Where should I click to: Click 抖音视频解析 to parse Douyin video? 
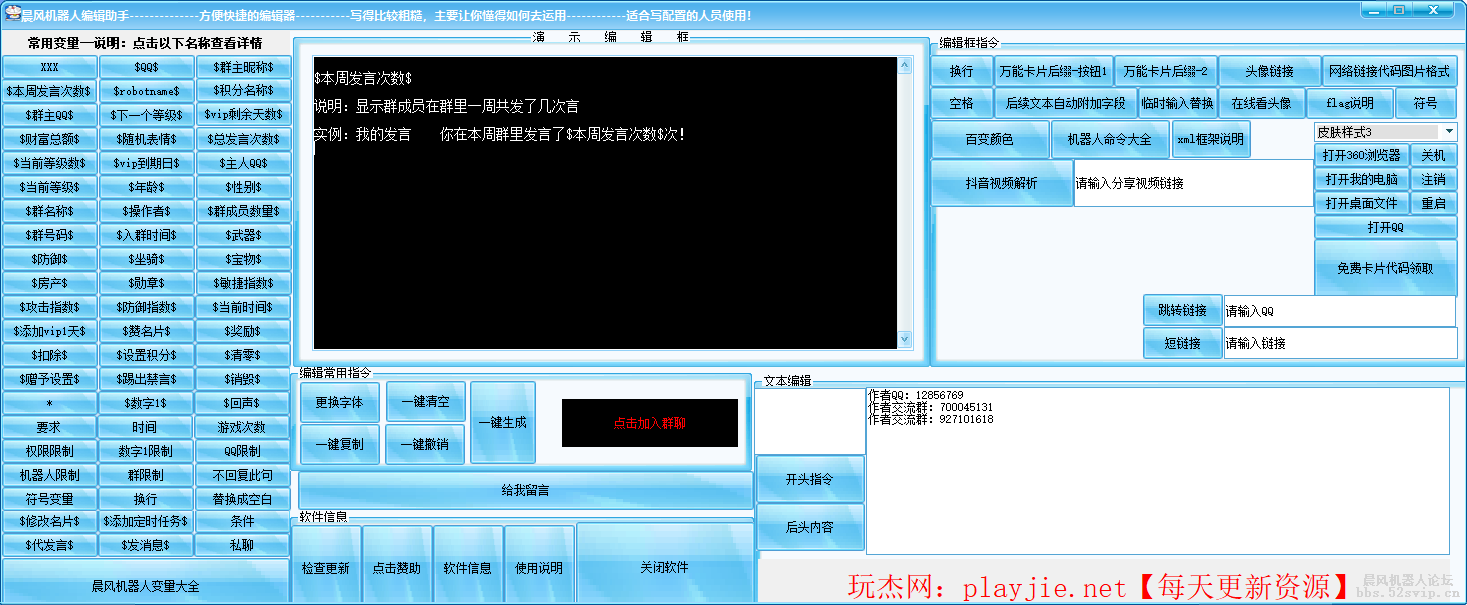(x=1002, y=183)
